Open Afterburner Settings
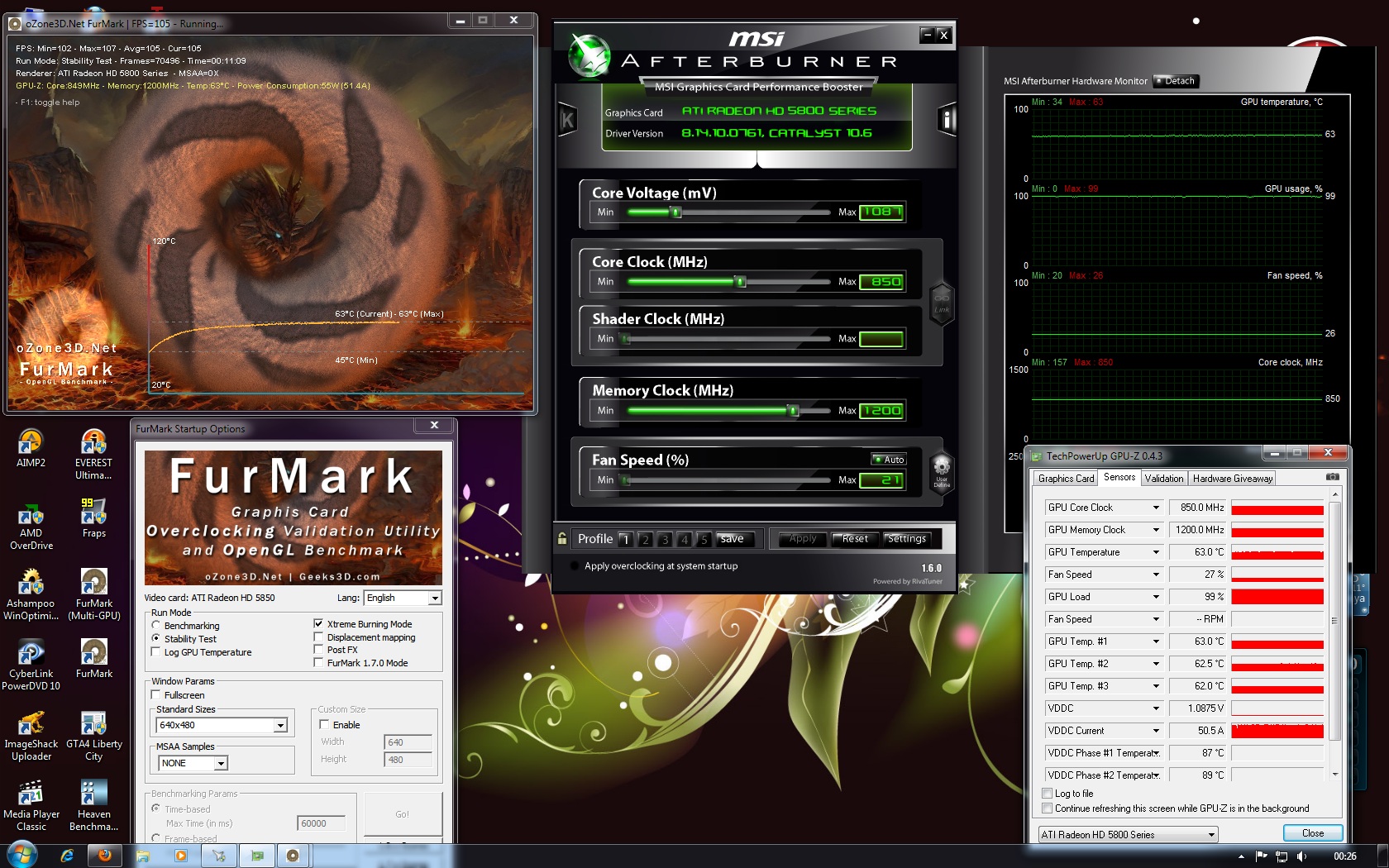1389x868 pixels. 907,539
